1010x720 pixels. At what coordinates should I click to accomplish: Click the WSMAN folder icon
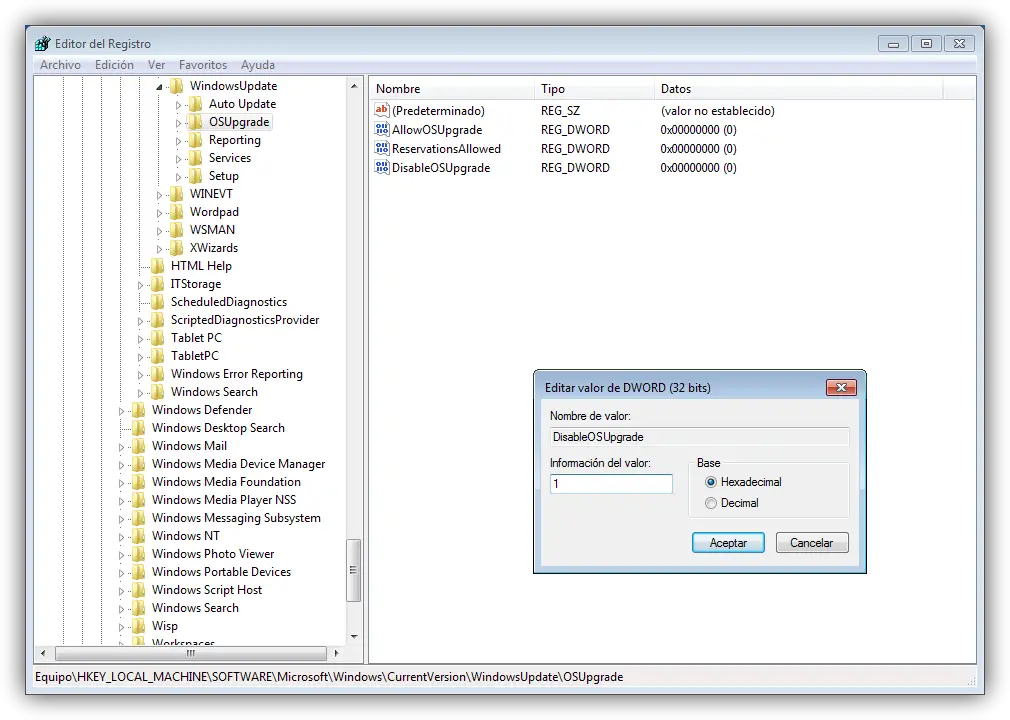point(176,230)
